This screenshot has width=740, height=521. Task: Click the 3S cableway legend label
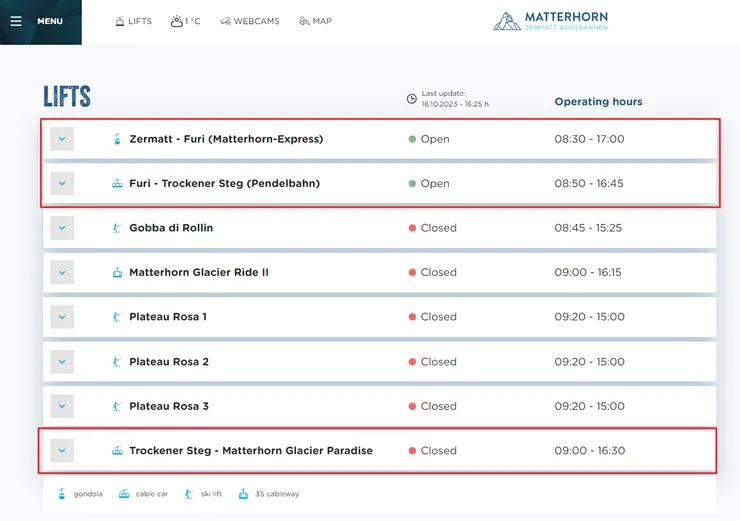point(277,494)
